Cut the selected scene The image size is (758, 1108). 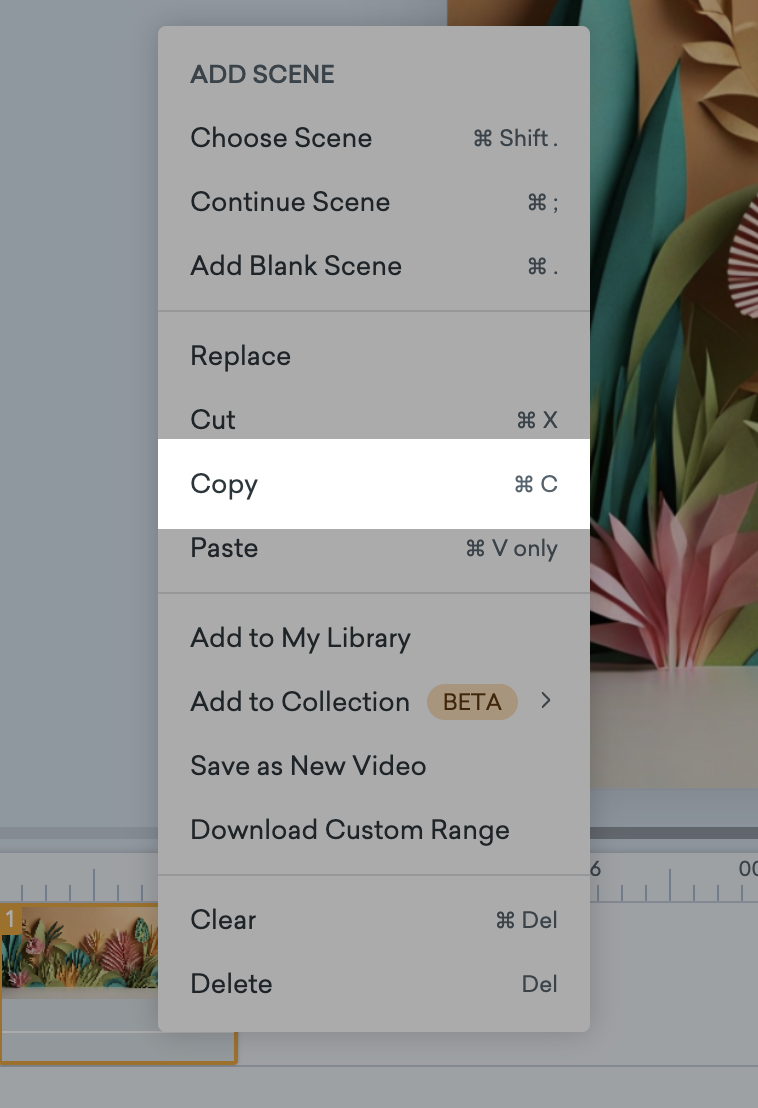[212, 420]
